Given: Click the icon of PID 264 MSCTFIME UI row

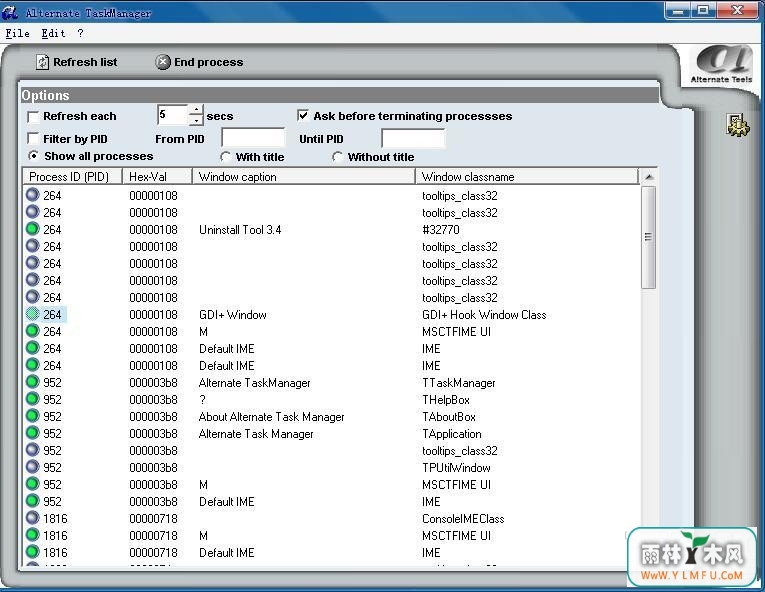Looking at the screenshot, I should pyautogui.click(x=33, y=331).
